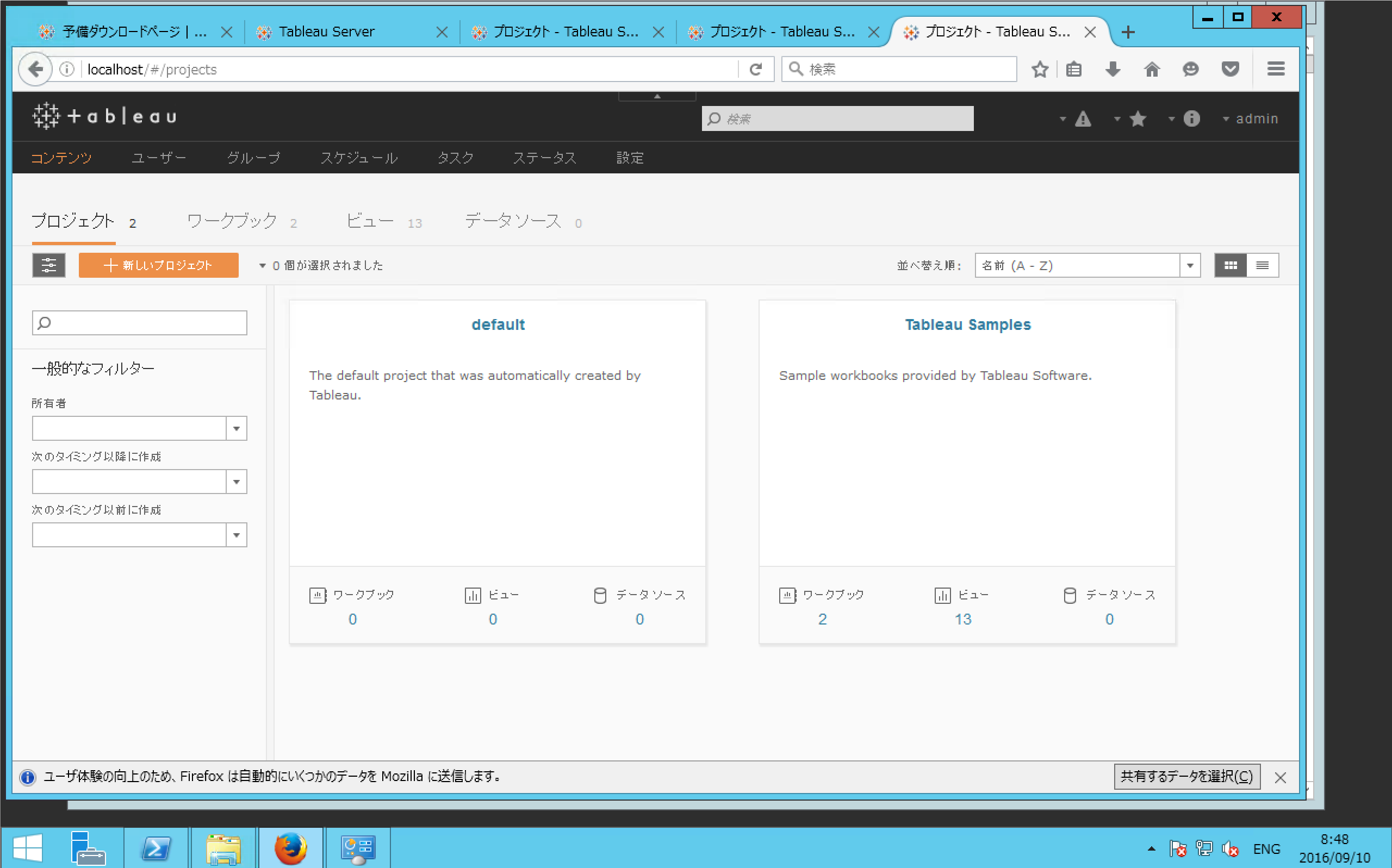Click the Firefox downloads arrow icon
This screenshot has height=868, width=1392.
(1113, 69)
